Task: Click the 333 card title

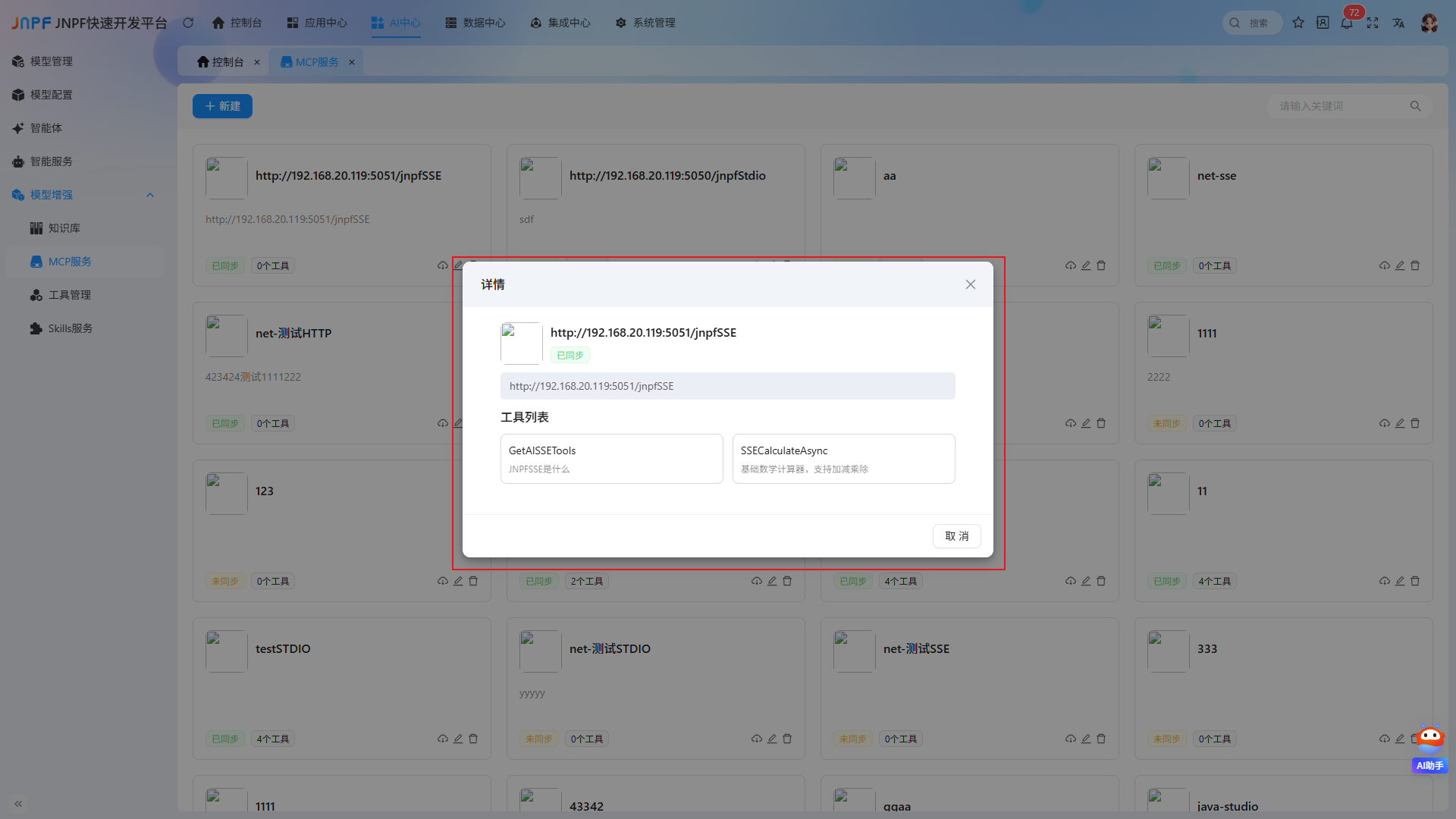Action: coord(1207,649)
